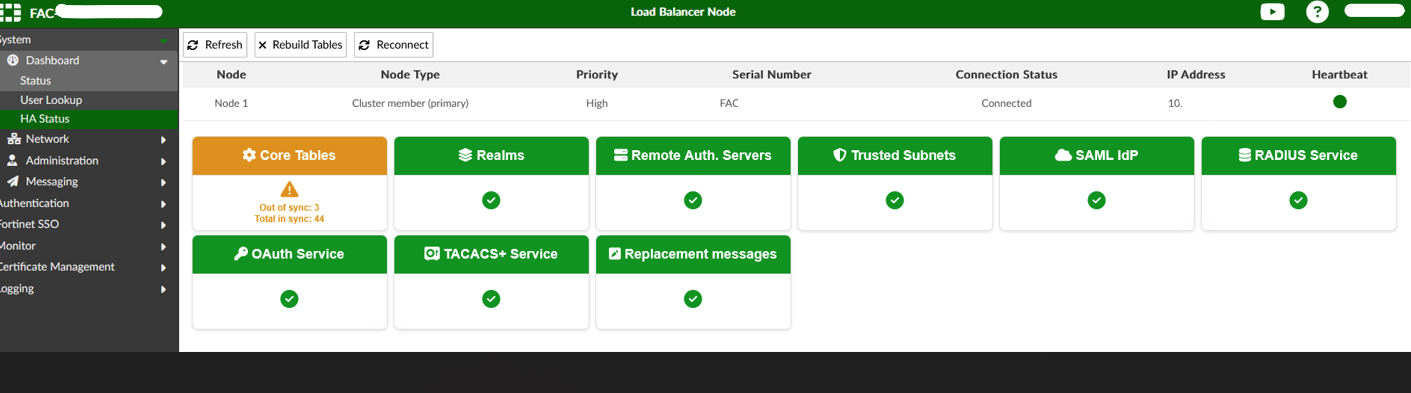Expand the Network menu arrow
1411x393 pixels.
tap(163, 139)
